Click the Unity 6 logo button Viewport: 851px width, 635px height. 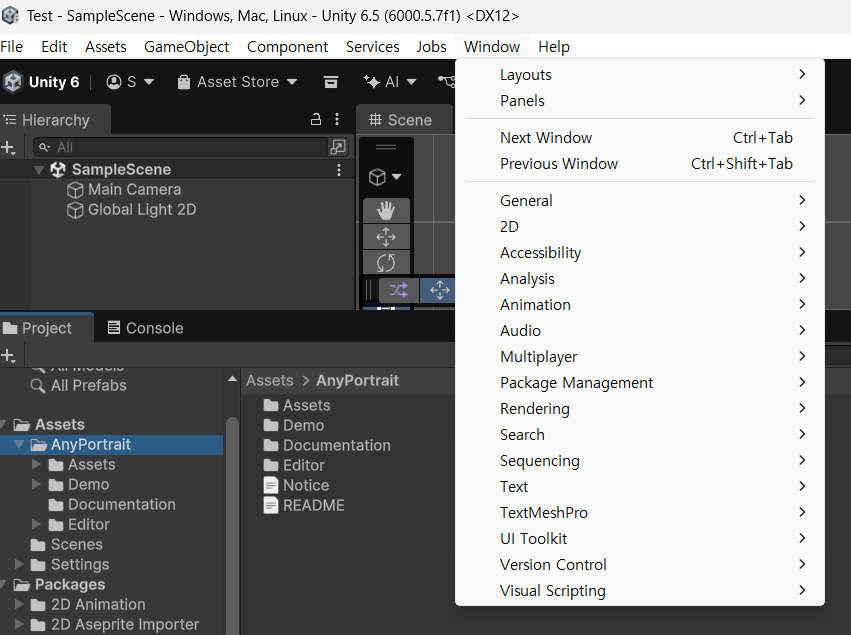[x=41, y=82]
